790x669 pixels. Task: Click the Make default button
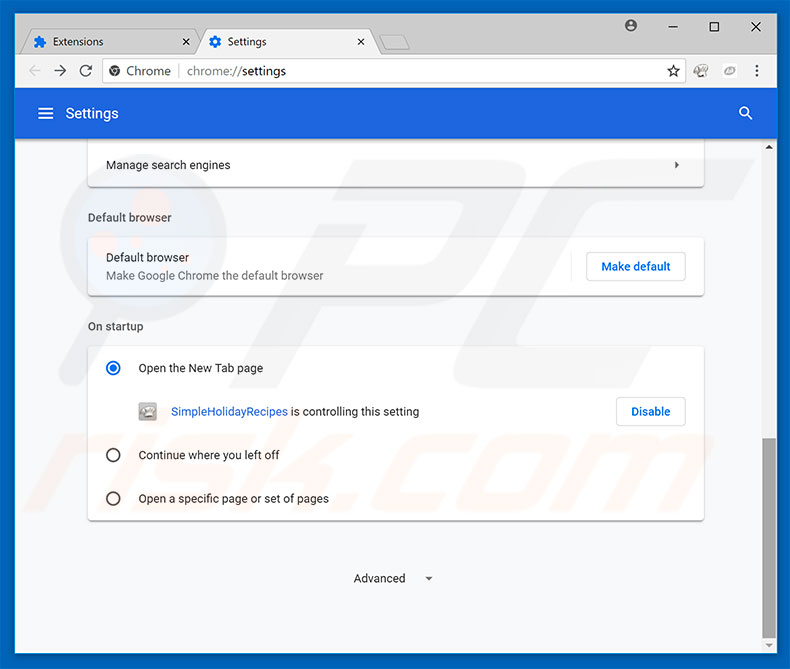click(636, 267)
